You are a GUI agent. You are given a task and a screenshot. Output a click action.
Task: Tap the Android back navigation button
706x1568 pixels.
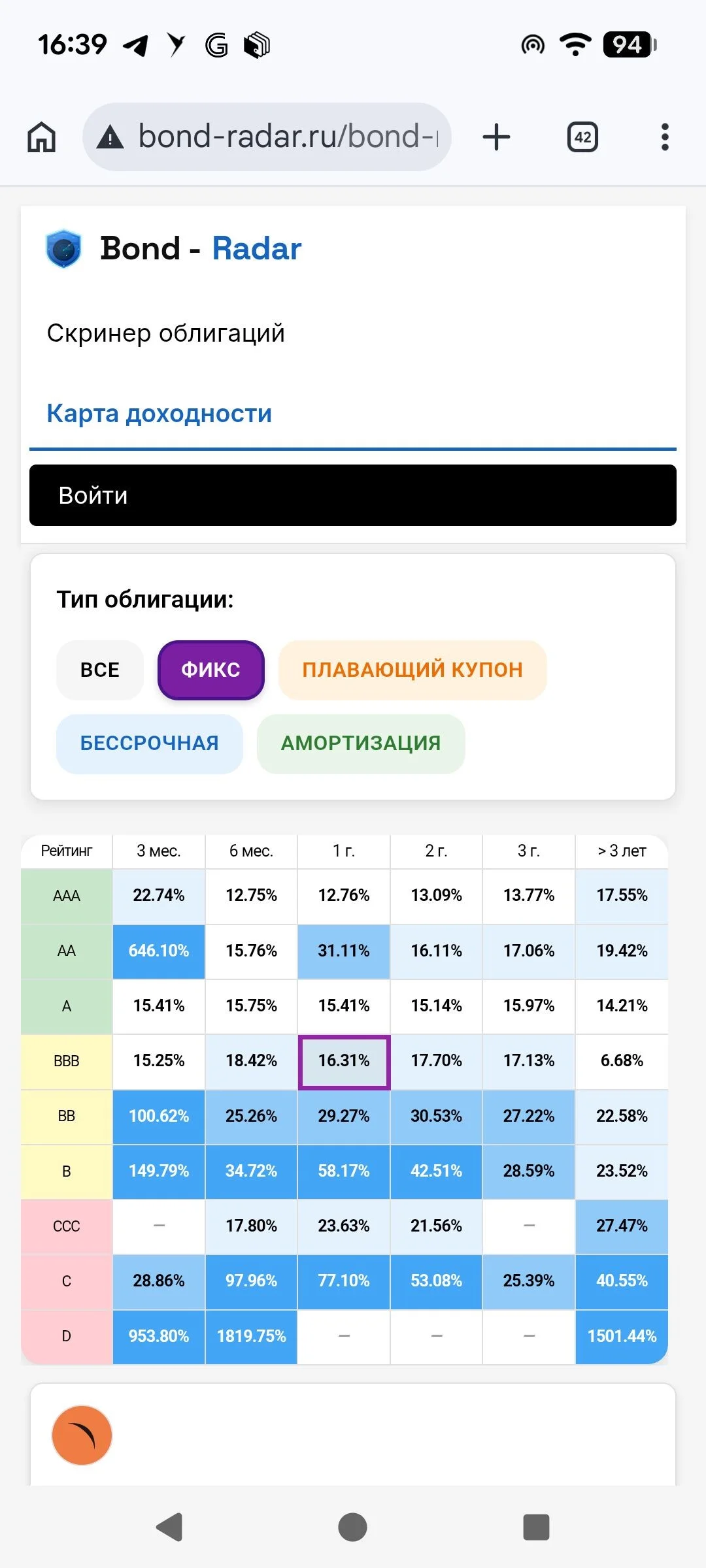pos(169,1527)
